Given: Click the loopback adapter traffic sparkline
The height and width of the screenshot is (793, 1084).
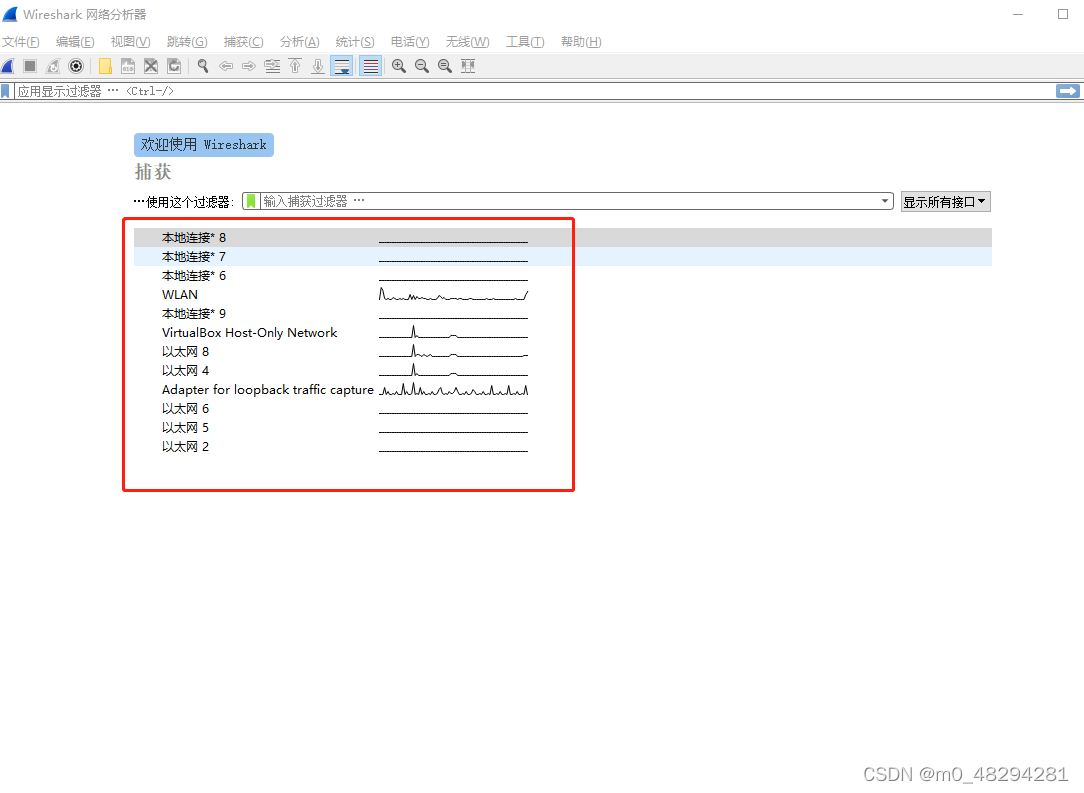Looking at the screenshot, I should 454,389.
